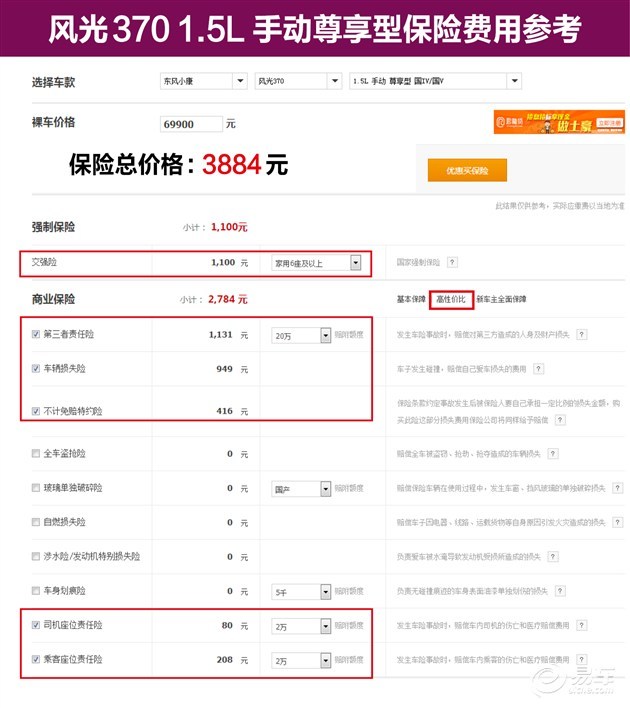Select the 新车主全面保障 tab
The image size is (630, 708).
pos(501,299)
